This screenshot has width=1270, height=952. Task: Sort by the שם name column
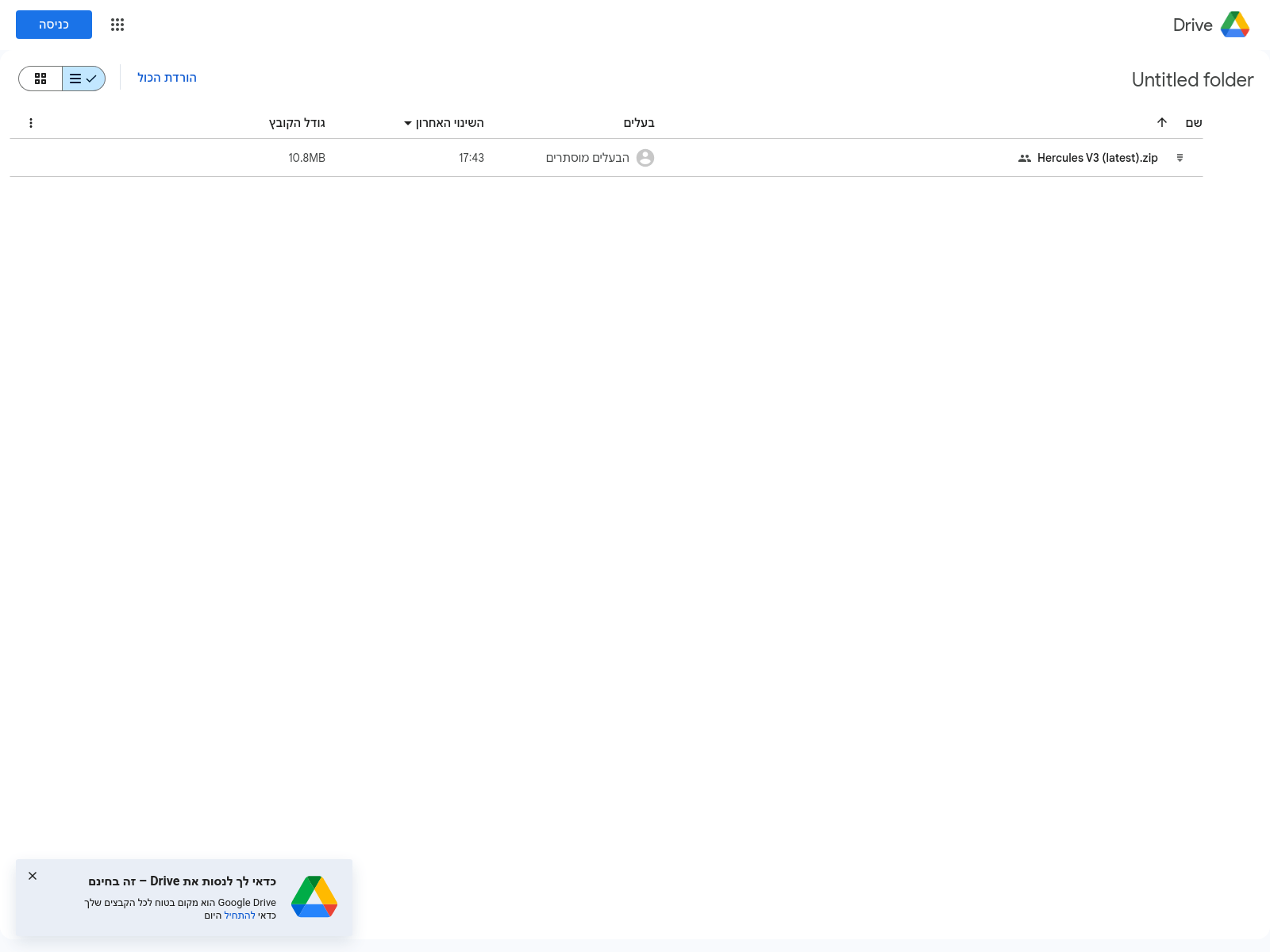pyautogui.click(x=1194, y=123)
